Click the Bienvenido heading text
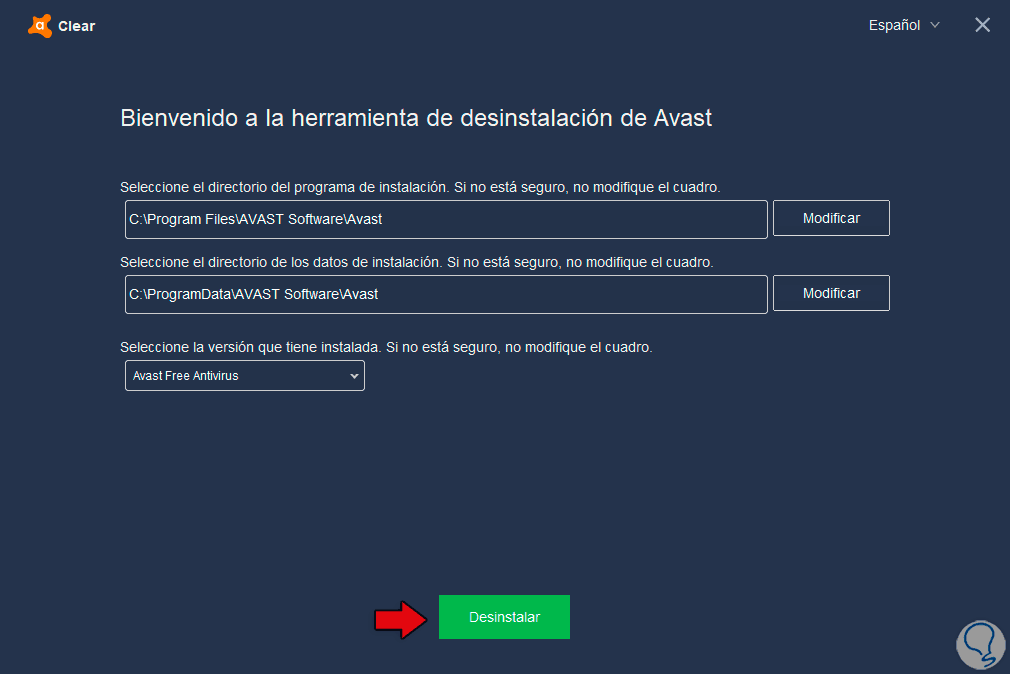 click(416, 118)
